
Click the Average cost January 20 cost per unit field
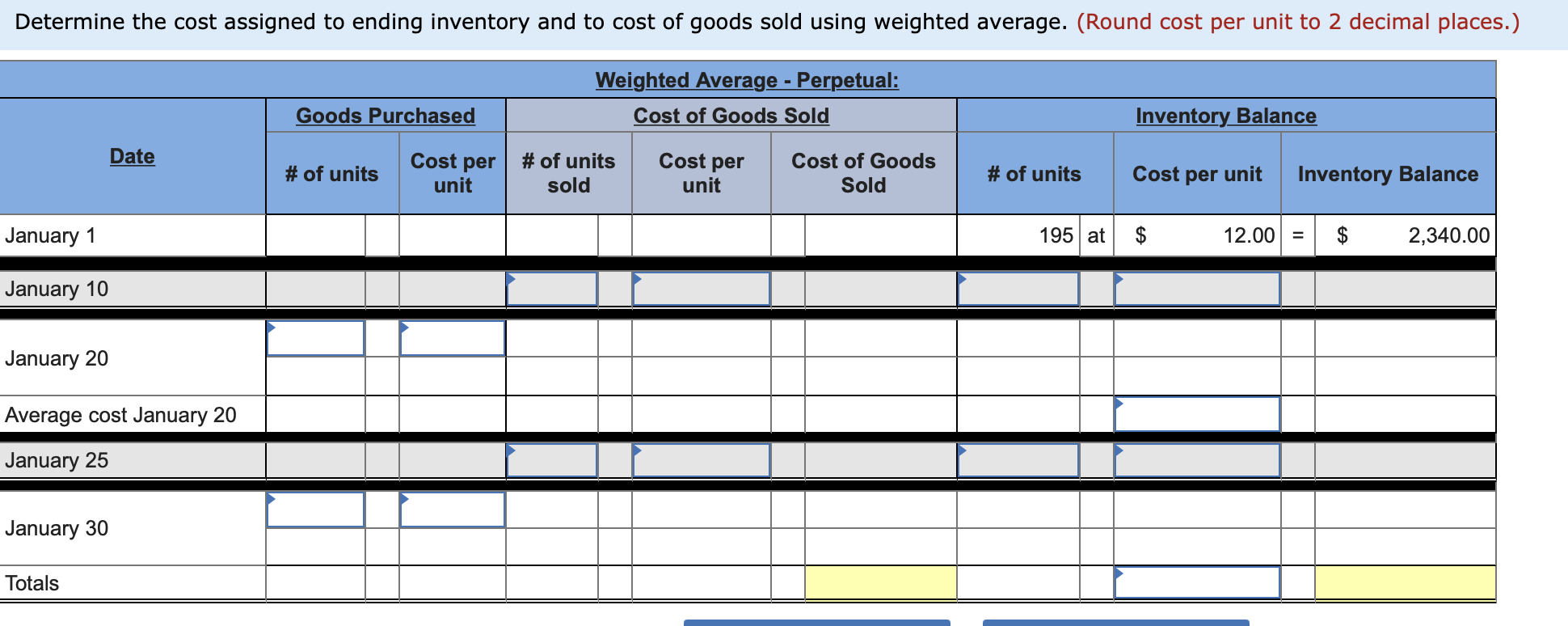[1197, 414]
